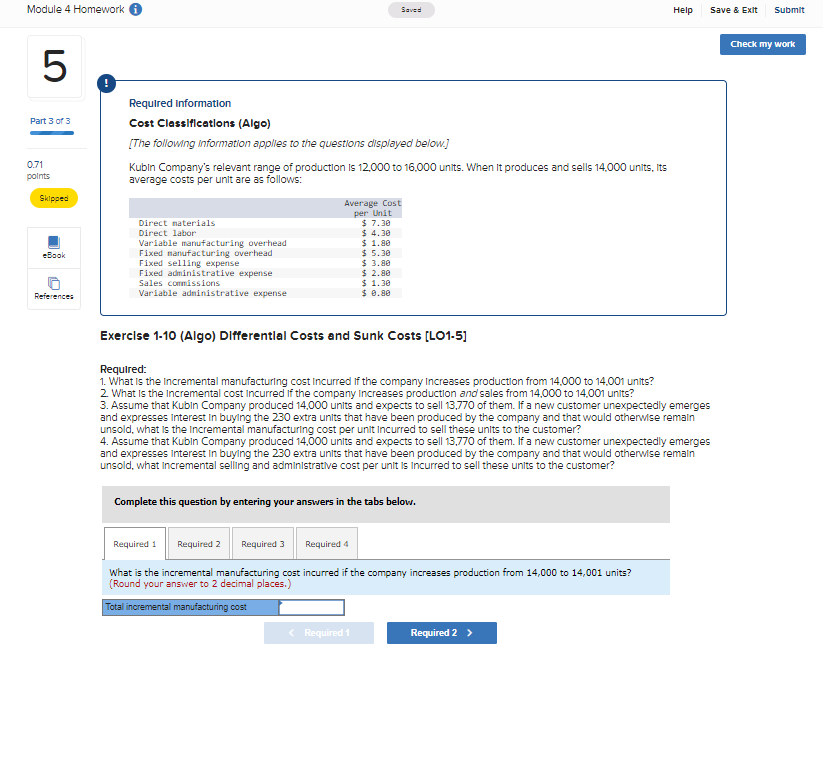The image size is (823, 759).
Task: Click the Skipped status badge
Action: pyautogui.click(x=53, y=197)
